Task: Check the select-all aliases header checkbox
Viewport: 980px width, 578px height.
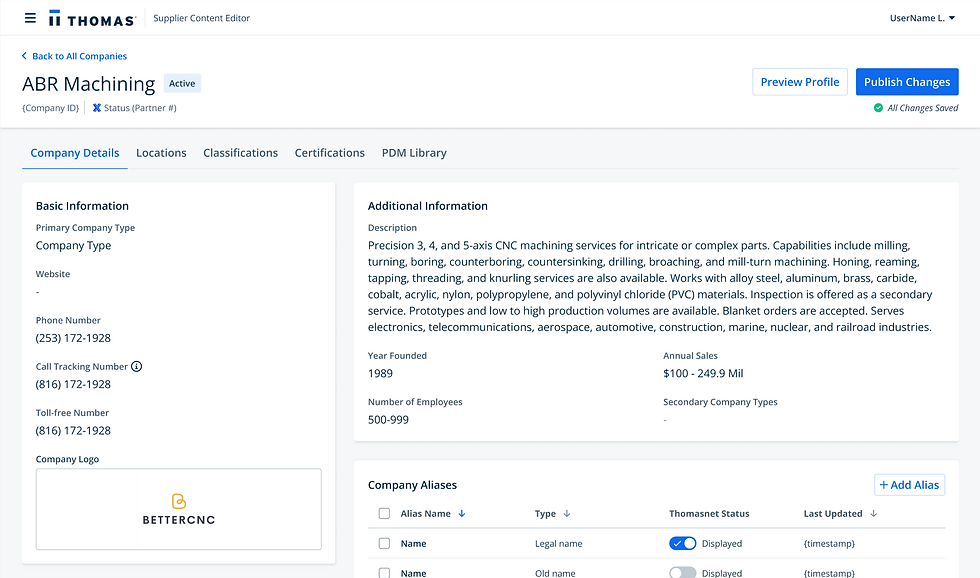Action: 384,514
